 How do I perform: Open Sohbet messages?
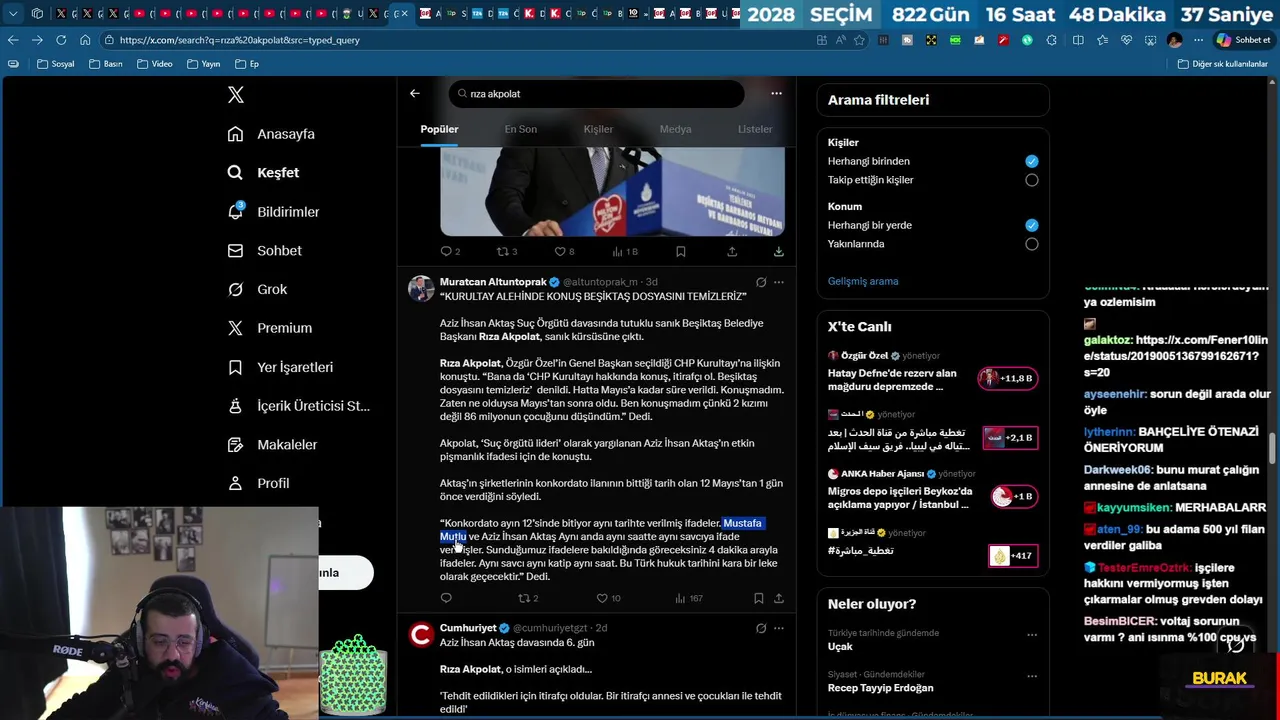coord(264,251)
